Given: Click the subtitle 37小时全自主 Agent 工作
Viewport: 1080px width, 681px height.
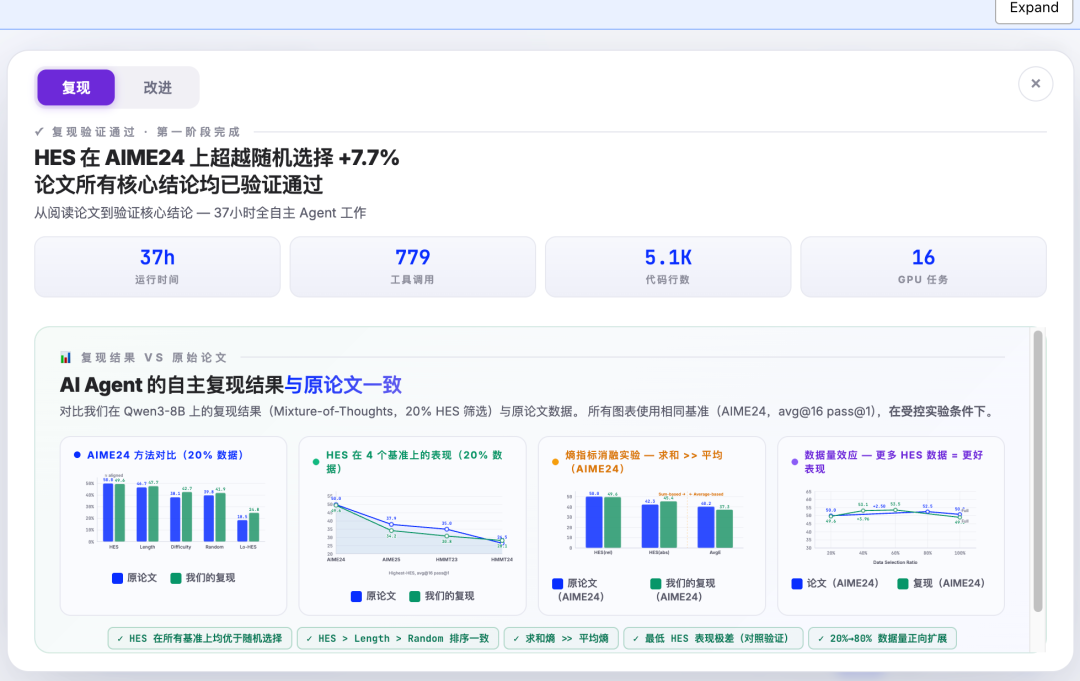Looking at the screenshot, I should click(x=289, y=213).
